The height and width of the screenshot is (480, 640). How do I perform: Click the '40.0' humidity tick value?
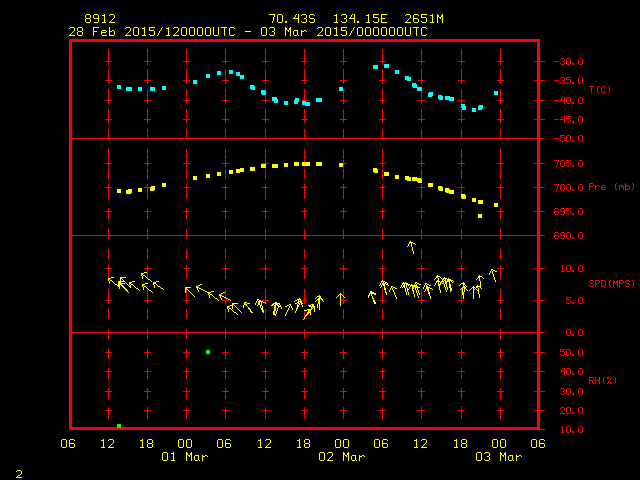[x=571, y=372]
